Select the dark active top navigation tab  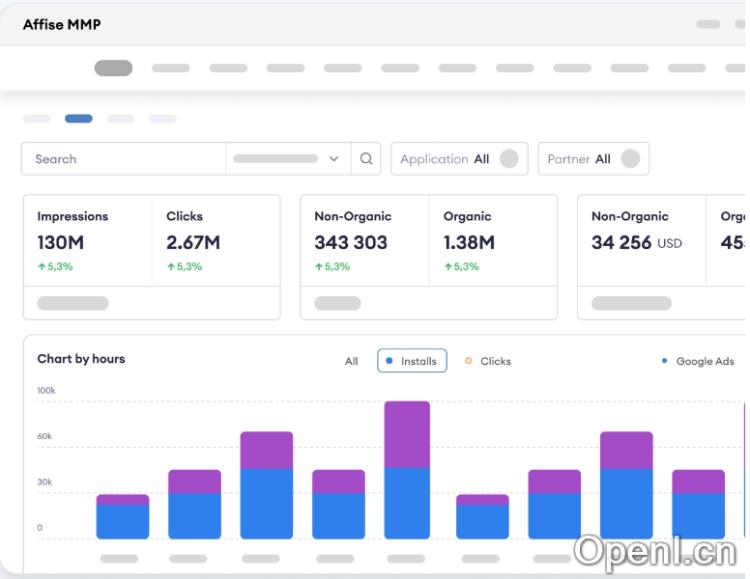tap(113, 68)
